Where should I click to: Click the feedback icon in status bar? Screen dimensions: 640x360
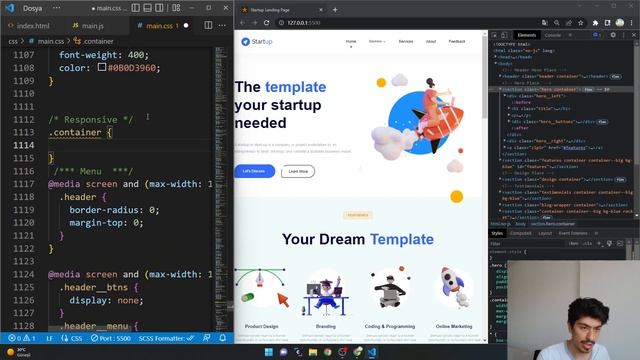207,338
